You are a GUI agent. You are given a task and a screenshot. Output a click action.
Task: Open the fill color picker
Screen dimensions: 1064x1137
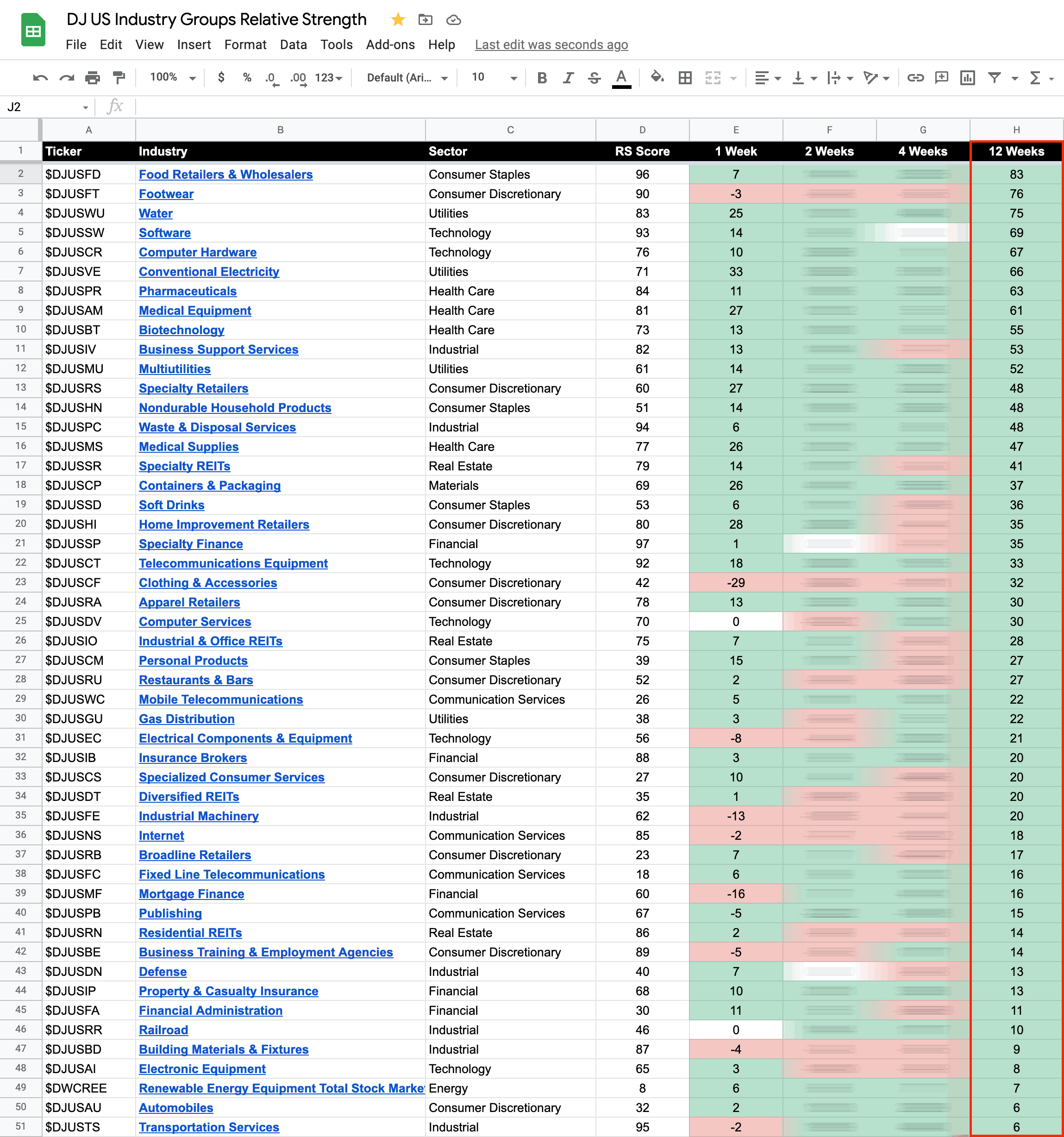click(x=657, y=77)
